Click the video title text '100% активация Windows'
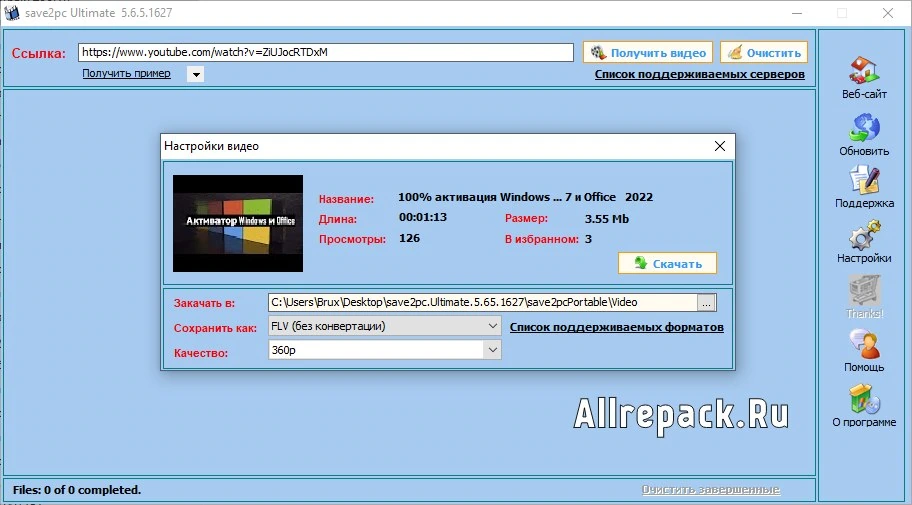Viewport: 912px width, 505px height. pyautogui.click(x=474, y=197)
